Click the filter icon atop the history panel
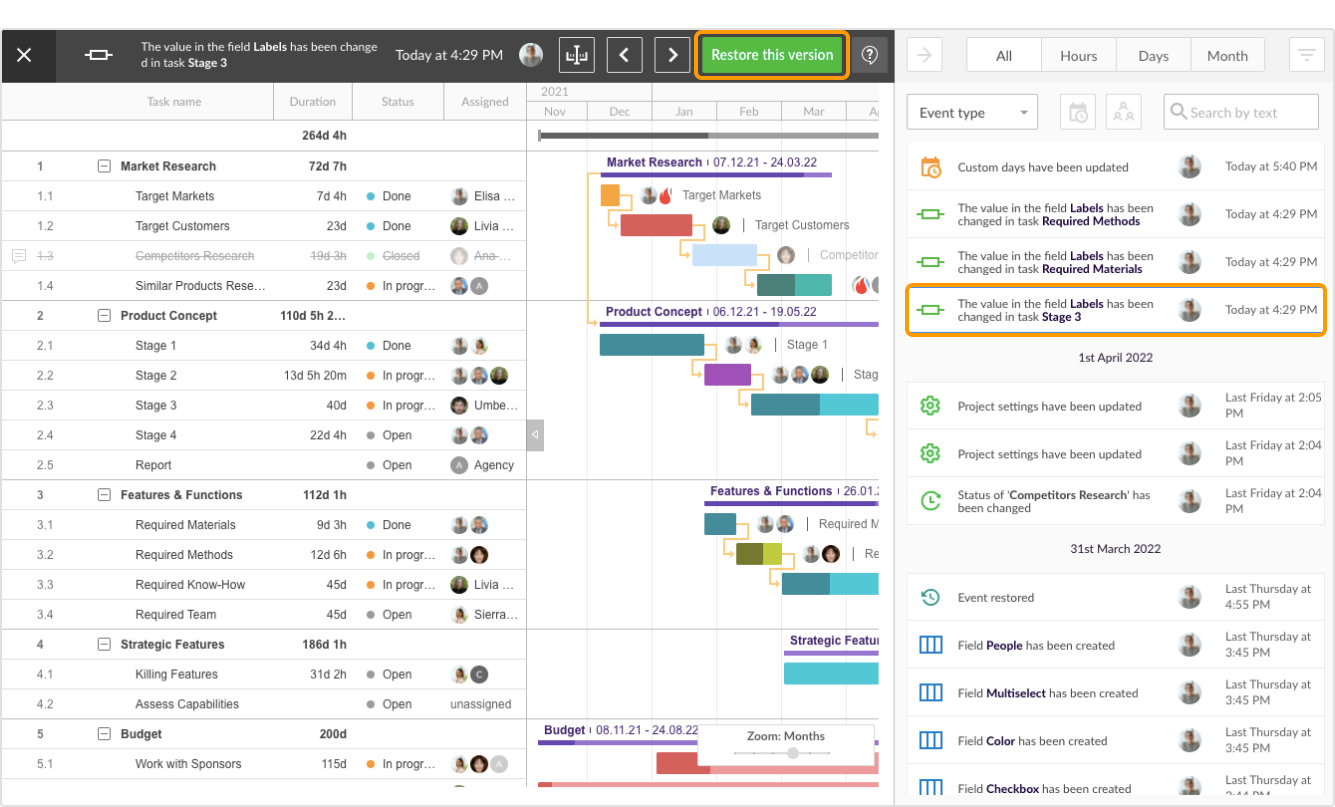 tap(1307, 55)
